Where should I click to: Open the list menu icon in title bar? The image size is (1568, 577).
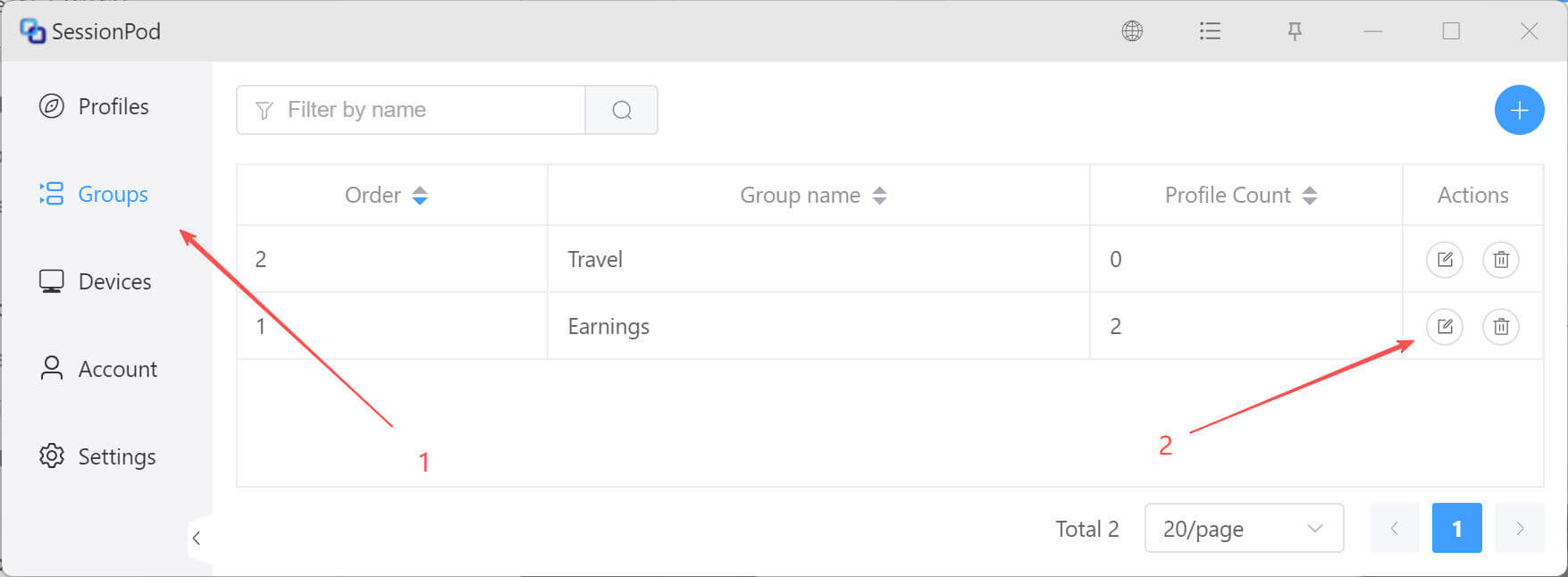point(1210,31)
